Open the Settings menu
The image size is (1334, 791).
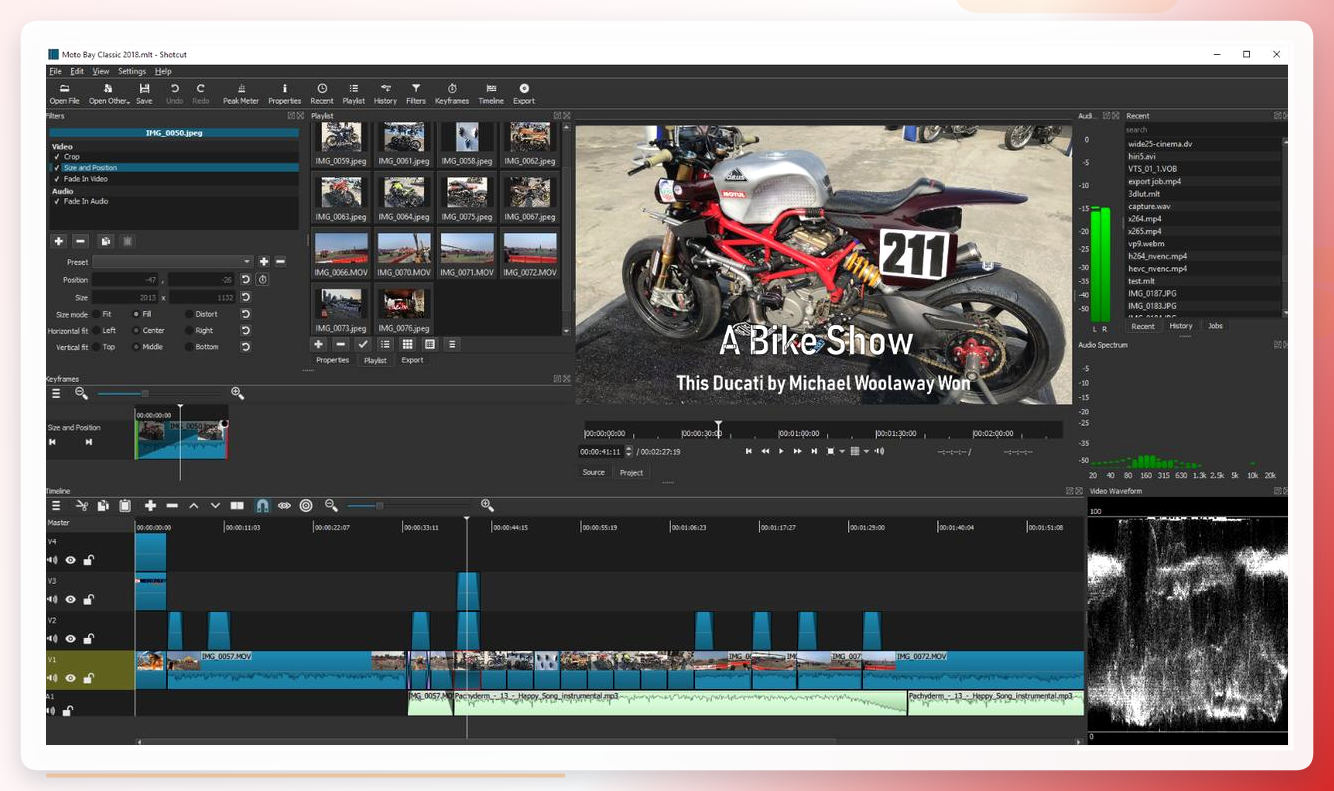(x=132, y=71)
